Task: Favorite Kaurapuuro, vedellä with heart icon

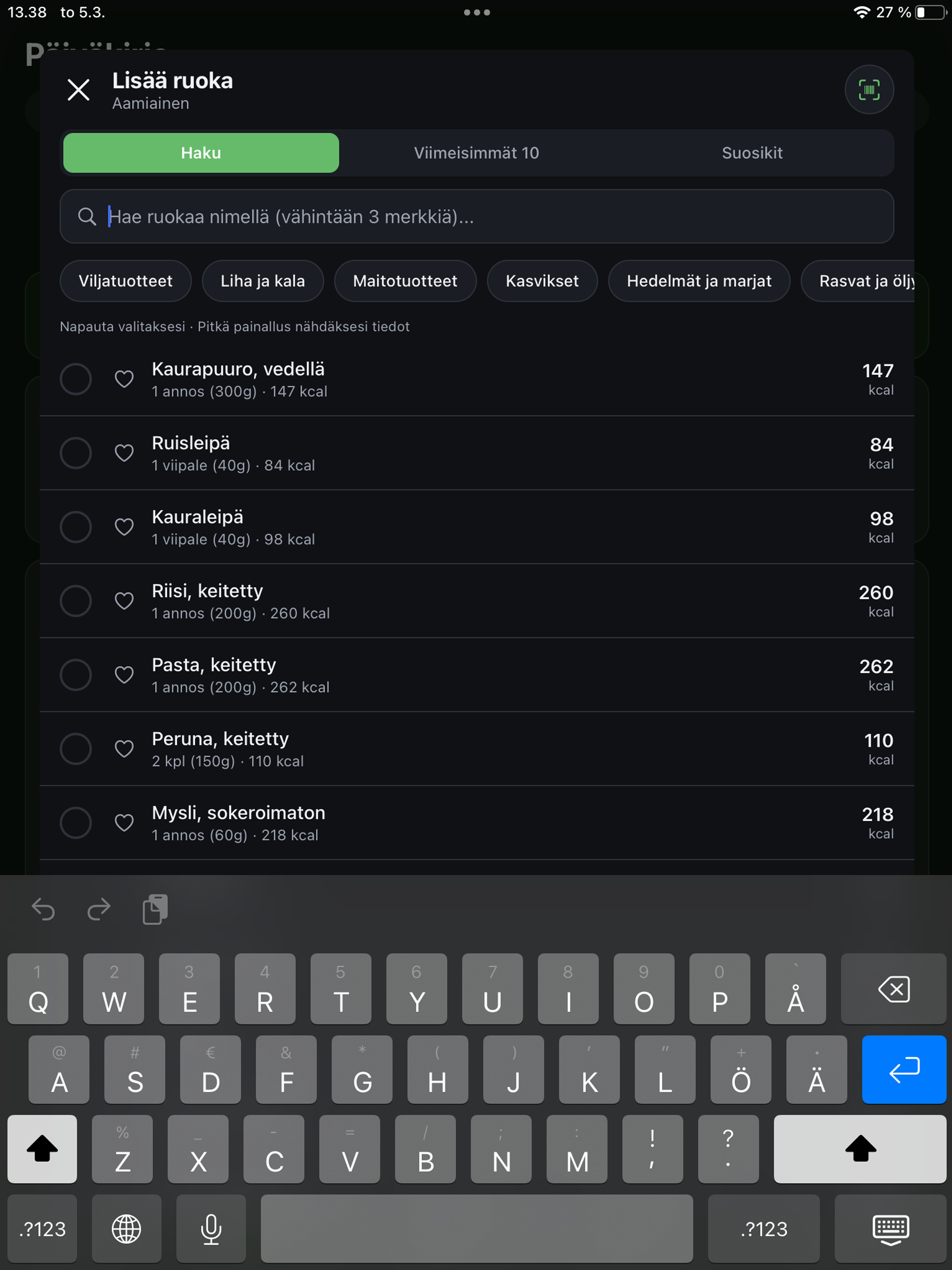Action: click(x=125, y=379)
